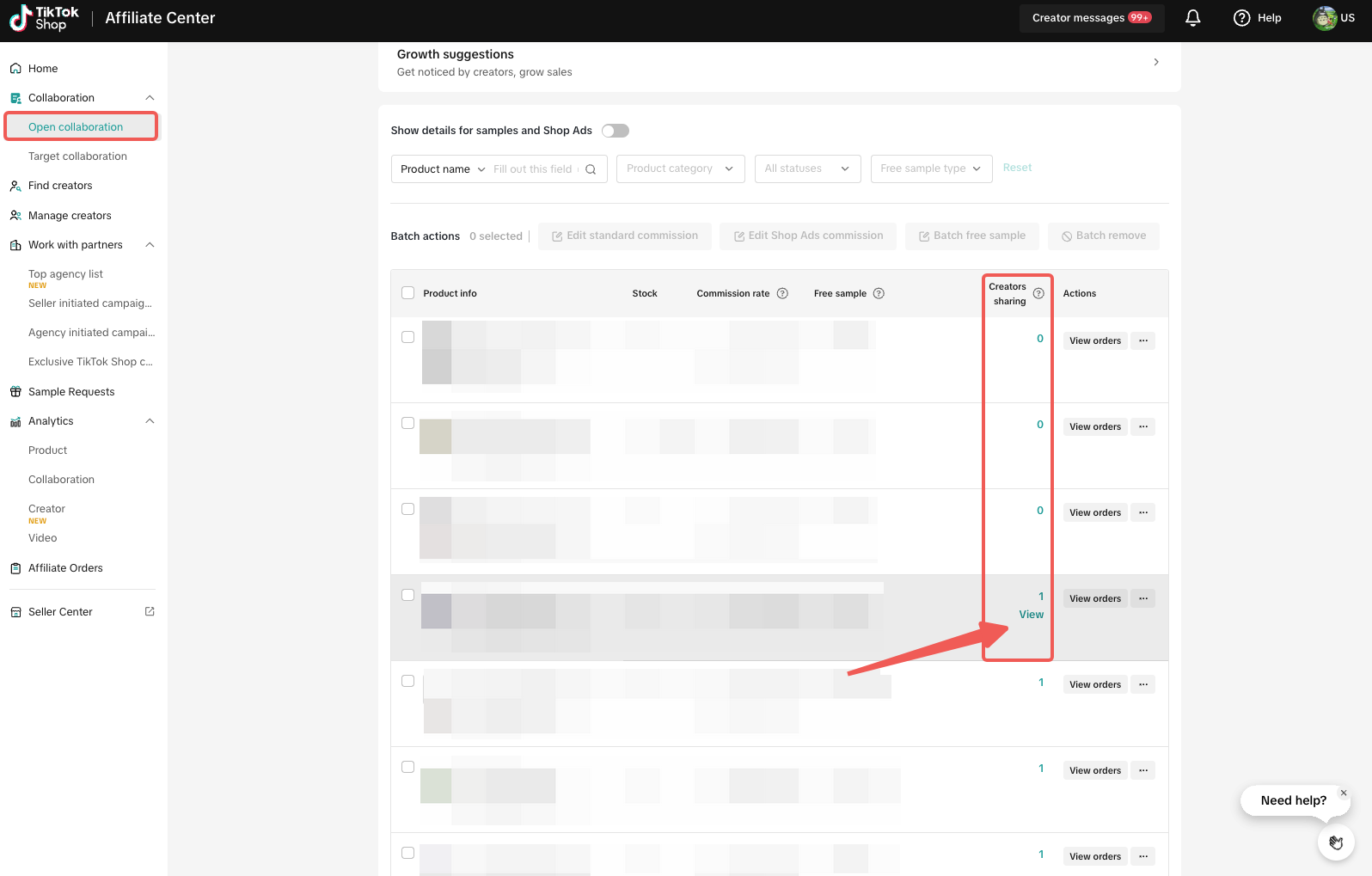The image size is (1372, 876).
Task: Collapse the Work with partners section
Action: point(150,245)
